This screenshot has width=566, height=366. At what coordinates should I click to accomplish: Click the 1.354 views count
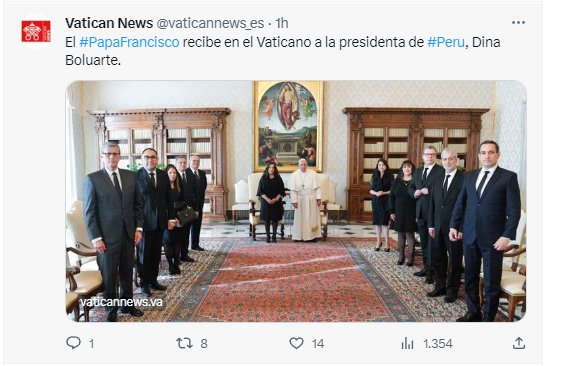click(438, 344)
